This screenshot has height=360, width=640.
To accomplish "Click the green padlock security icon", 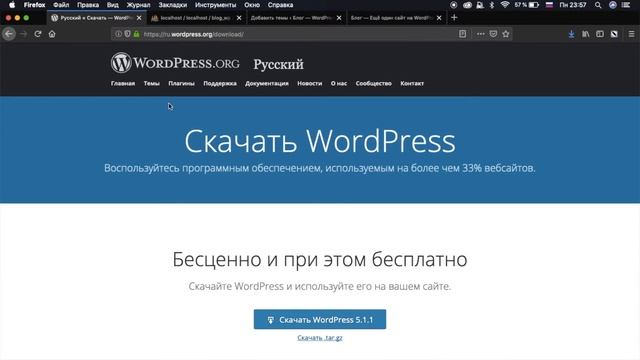I will [136, 34].
